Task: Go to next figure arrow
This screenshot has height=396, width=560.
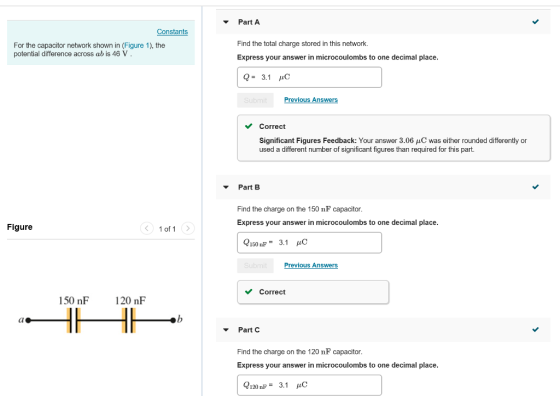Action: coord(188,228)
